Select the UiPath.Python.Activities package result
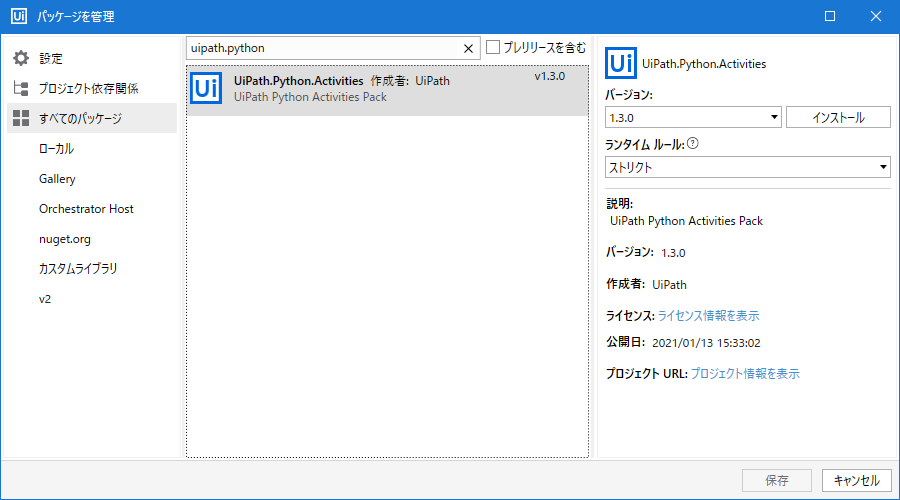The image size is (900, 500). [x=387, y=91]
